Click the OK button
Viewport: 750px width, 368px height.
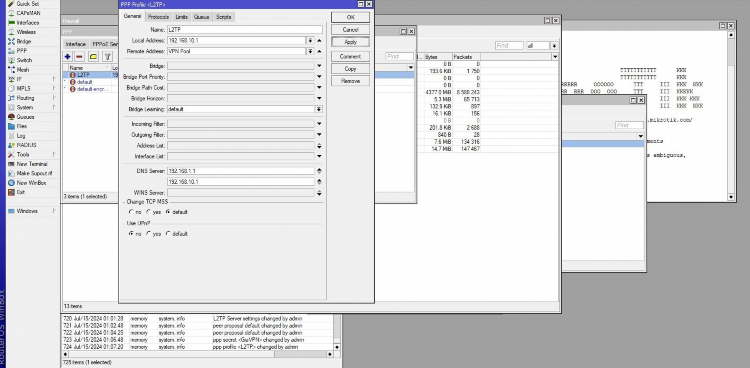[x=350, y=17]
